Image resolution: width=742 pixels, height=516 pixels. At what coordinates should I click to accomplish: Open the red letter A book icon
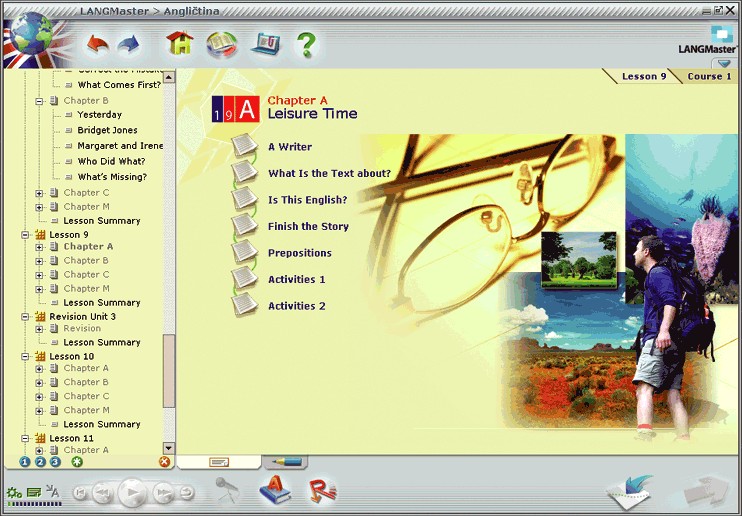275,489
